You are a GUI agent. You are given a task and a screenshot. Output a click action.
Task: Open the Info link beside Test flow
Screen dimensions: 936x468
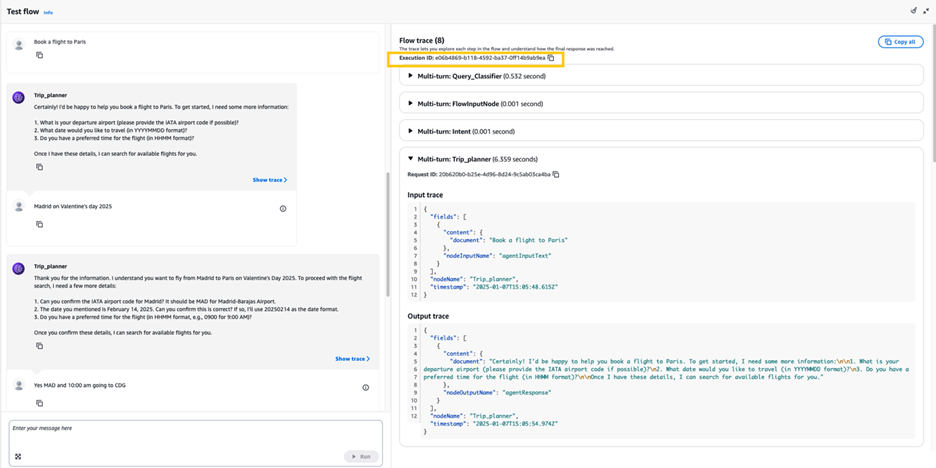pyautogui.click(x=48, y=13)
